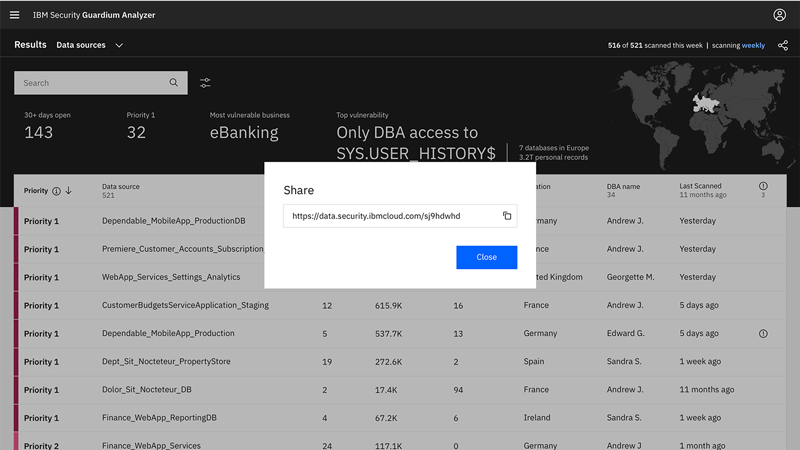Click top vulnerability SYS.USER_HISTORY$ text
This screenshot has width=800, height=450.
coord(415,153)
